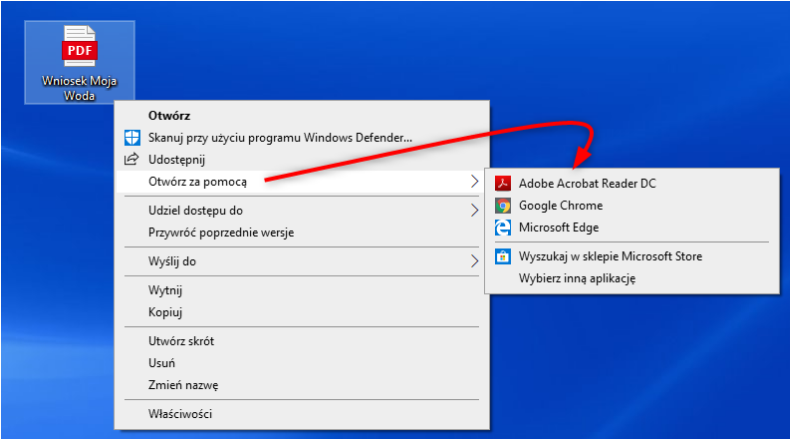Click the Microsoft Edge icon in submenu
790x439 pixels.
[x=502, y=227]
